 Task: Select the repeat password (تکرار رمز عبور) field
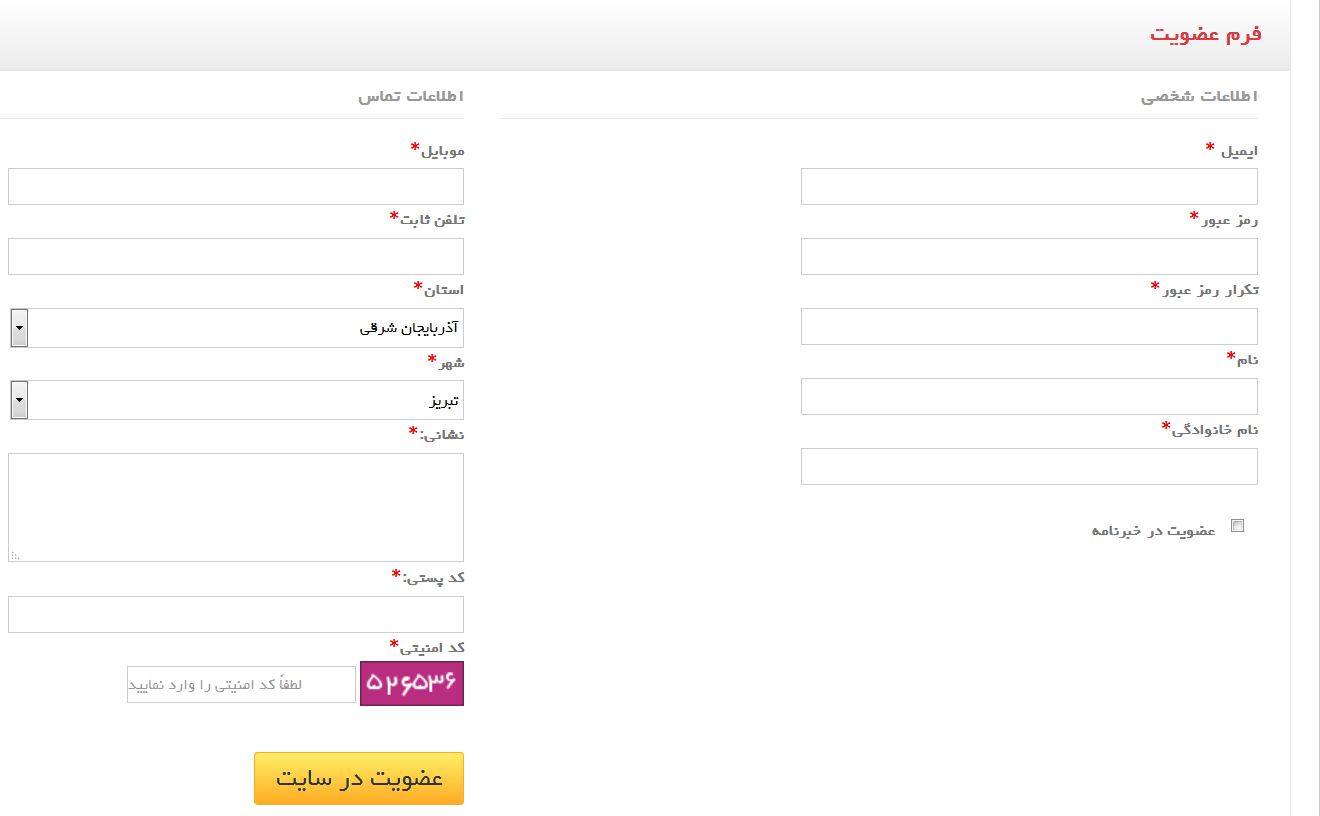point(1029,327)
